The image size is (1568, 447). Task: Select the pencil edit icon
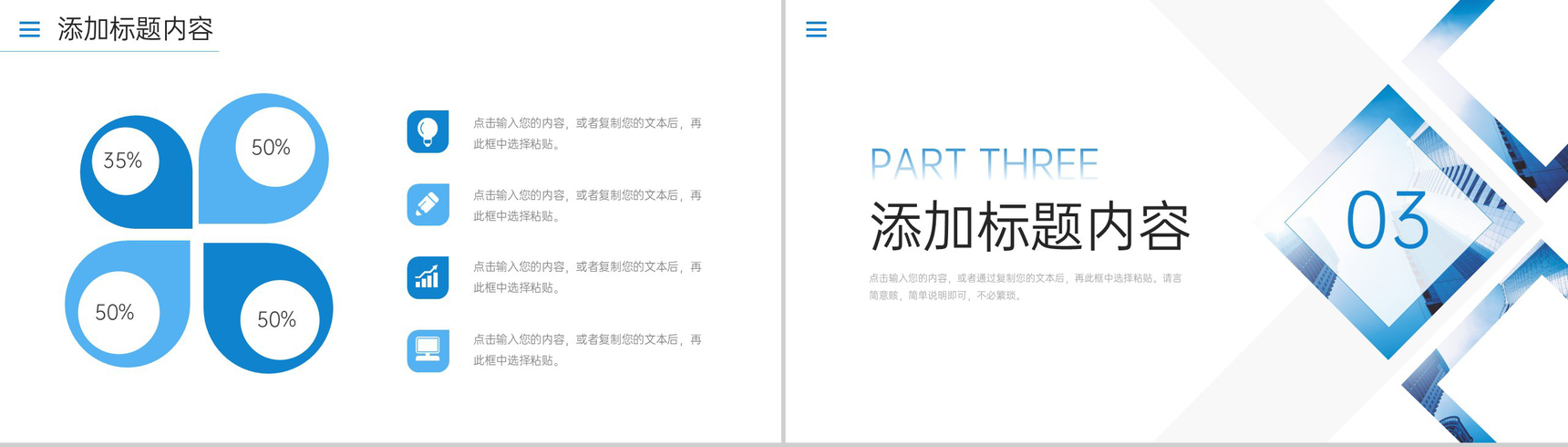point(428,203)
